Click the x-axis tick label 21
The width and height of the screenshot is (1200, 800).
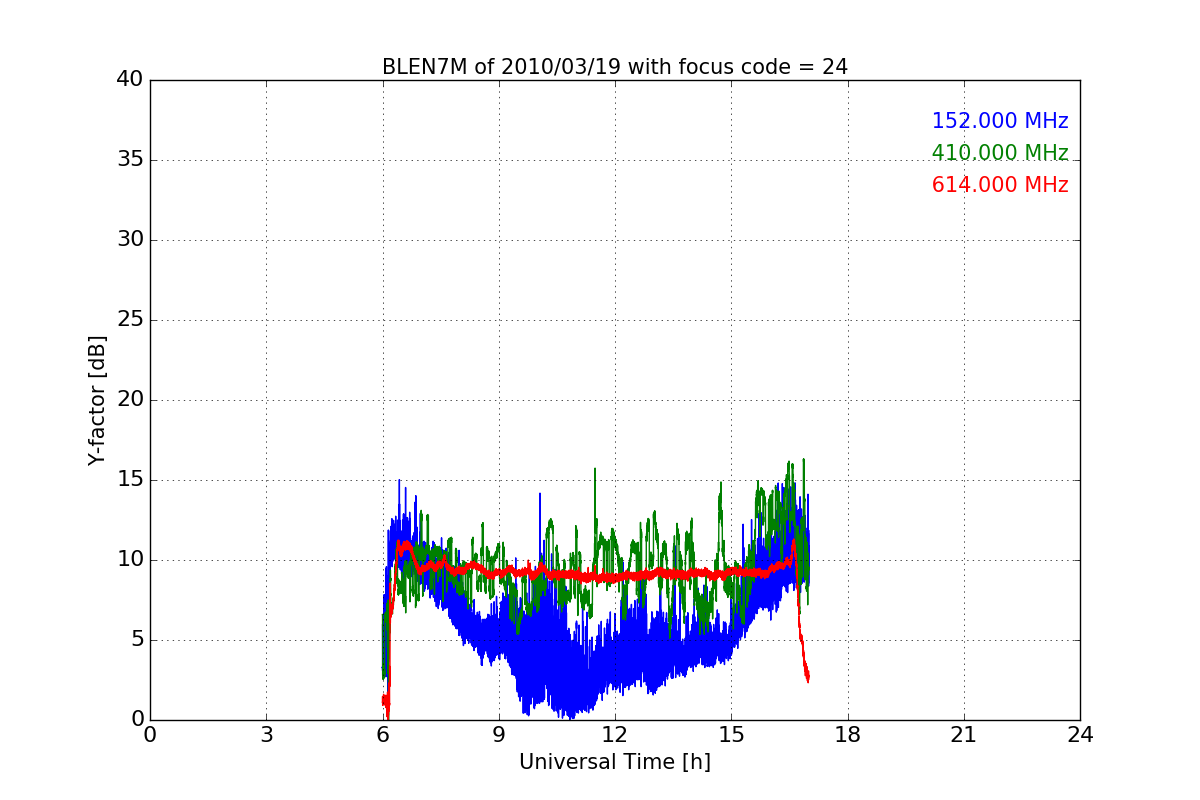[x=964, y=735]
